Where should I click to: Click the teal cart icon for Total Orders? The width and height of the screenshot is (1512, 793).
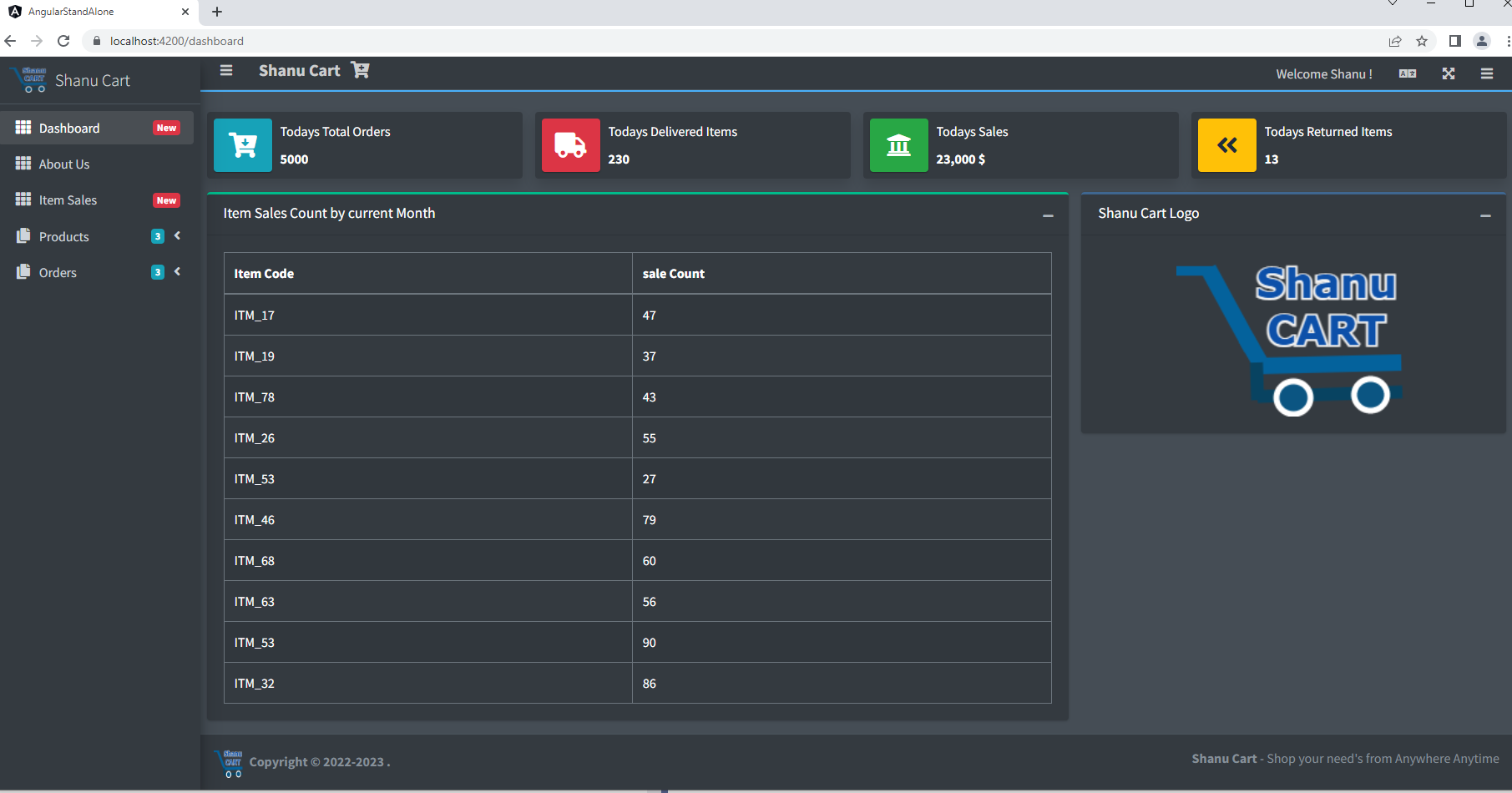(243, 145)
